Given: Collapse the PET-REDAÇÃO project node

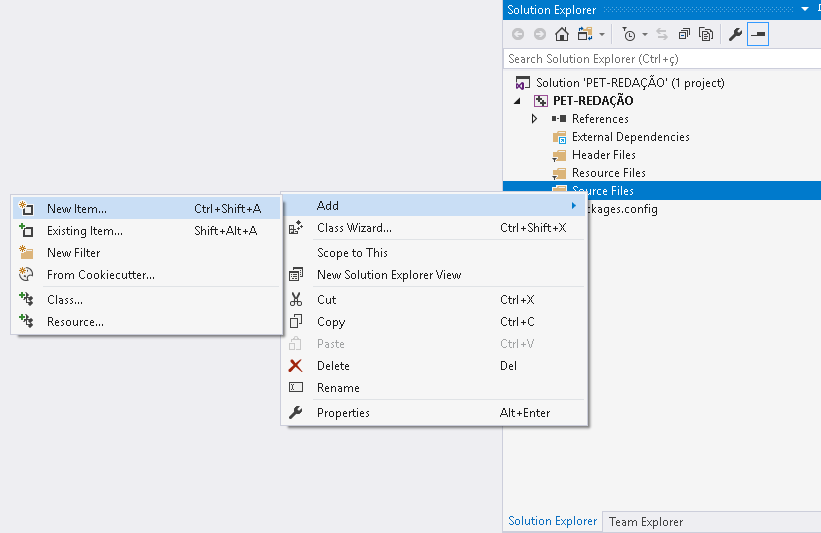Looking at the screenshot, I should coord(518,101).
